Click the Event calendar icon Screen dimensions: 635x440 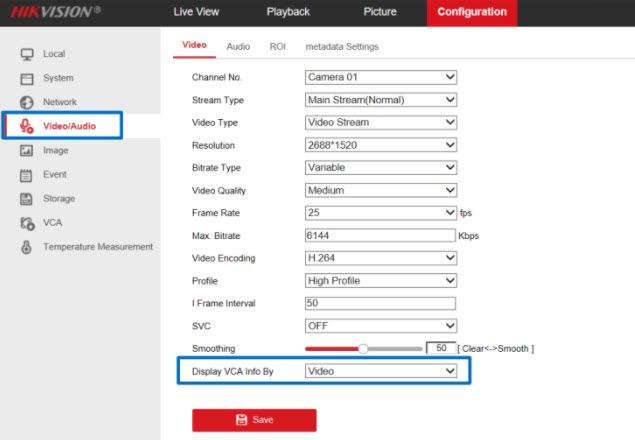[27, 175]
